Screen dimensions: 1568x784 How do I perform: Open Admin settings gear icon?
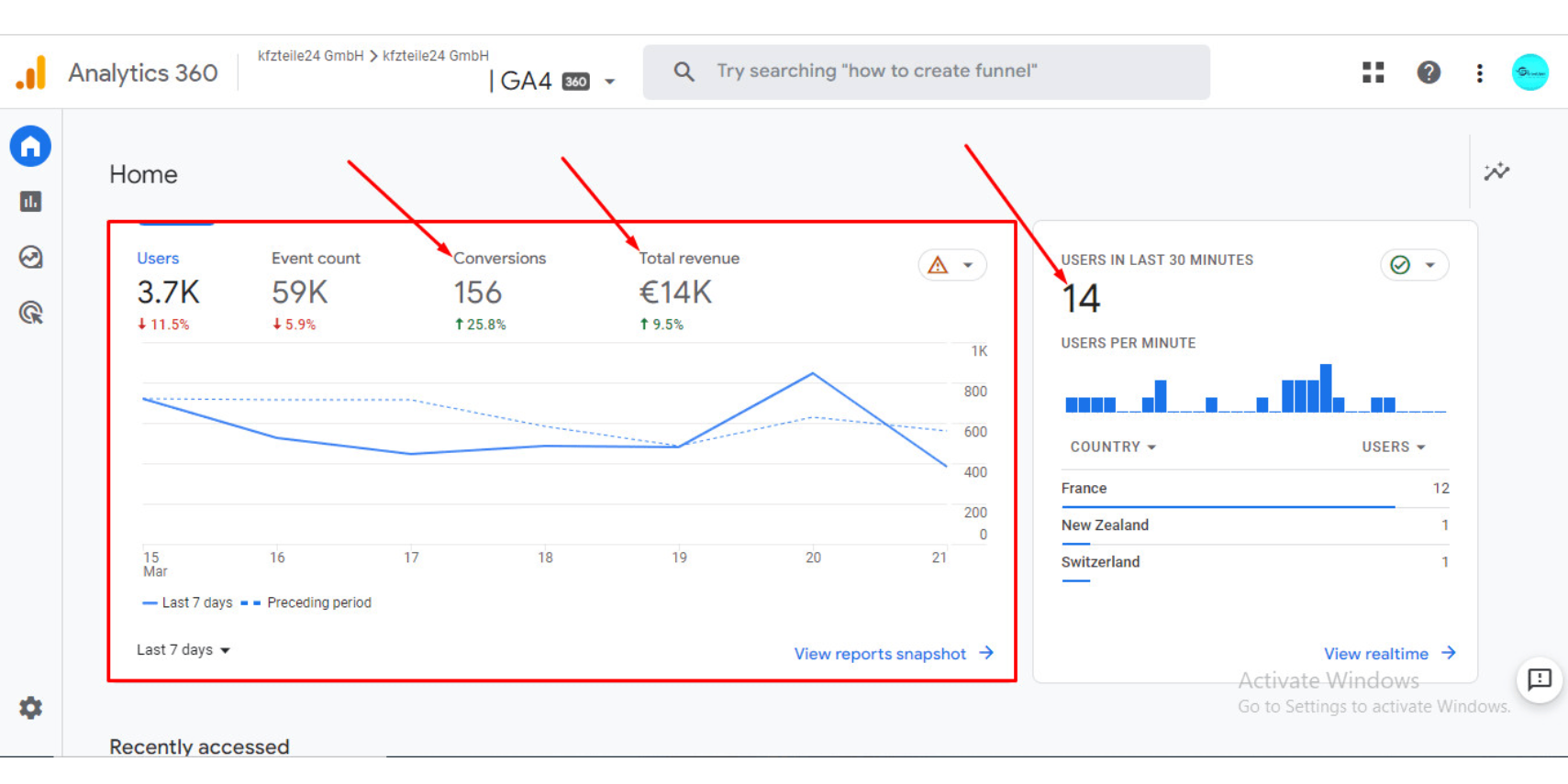[30, 708]
